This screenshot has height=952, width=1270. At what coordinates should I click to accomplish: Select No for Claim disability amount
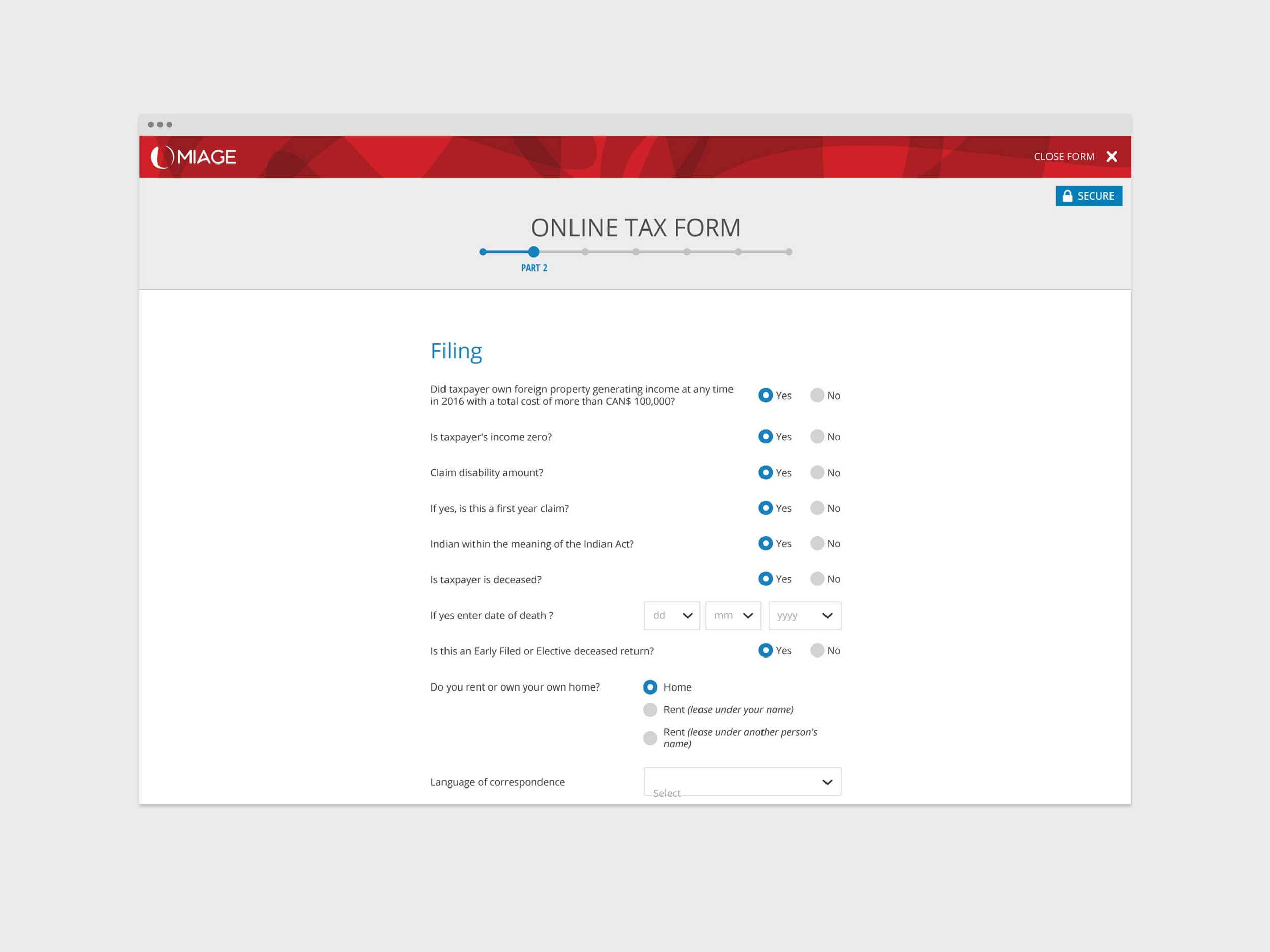pyautogui.click(x=816, y=472)
